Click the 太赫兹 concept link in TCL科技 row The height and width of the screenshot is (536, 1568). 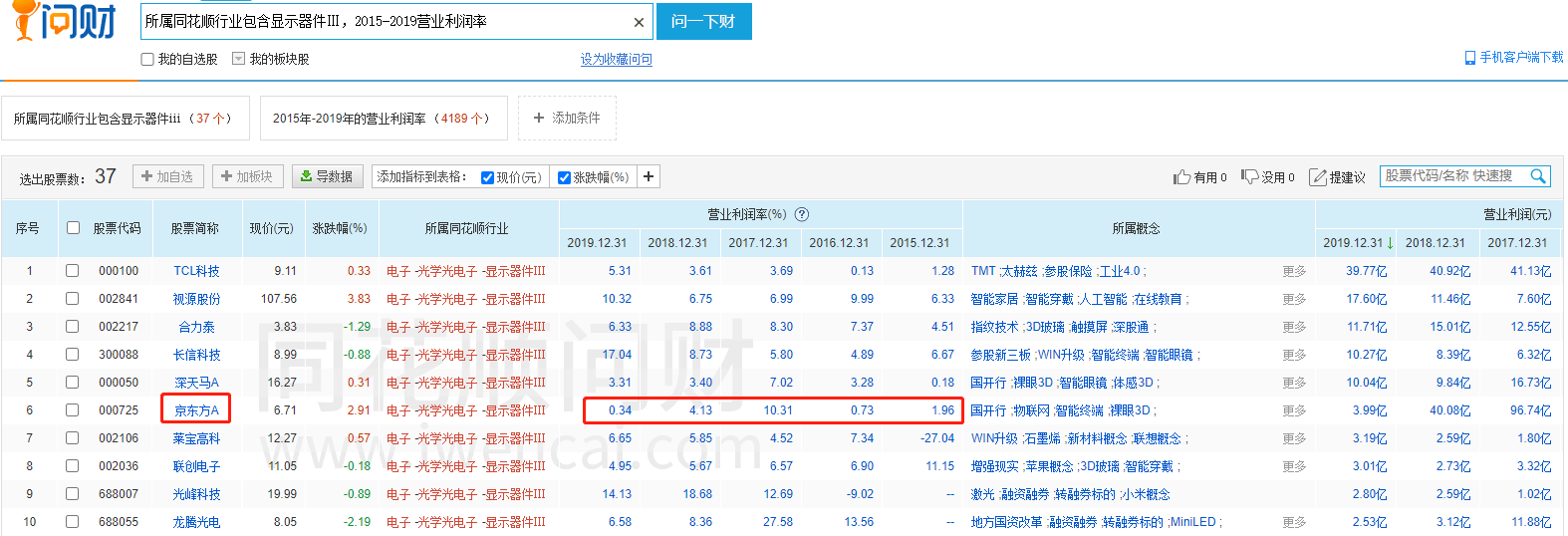pyautogui.click(x=1018, y=271)
